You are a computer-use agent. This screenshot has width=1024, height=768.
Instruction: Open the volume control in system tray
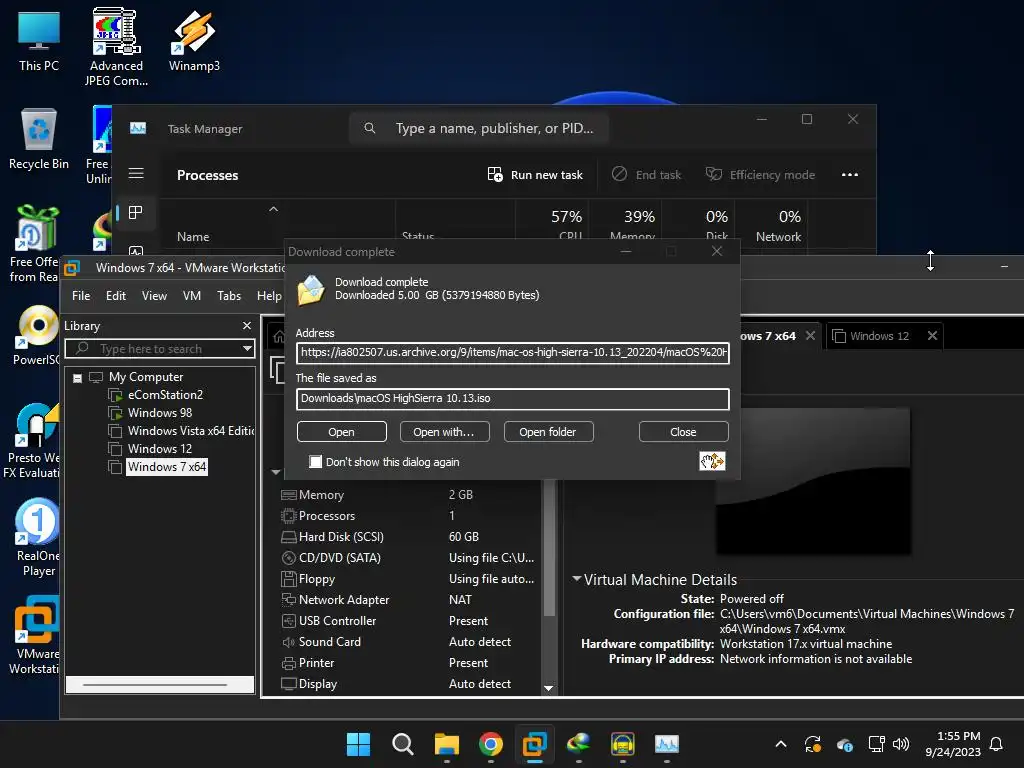[x=901, y=744]
